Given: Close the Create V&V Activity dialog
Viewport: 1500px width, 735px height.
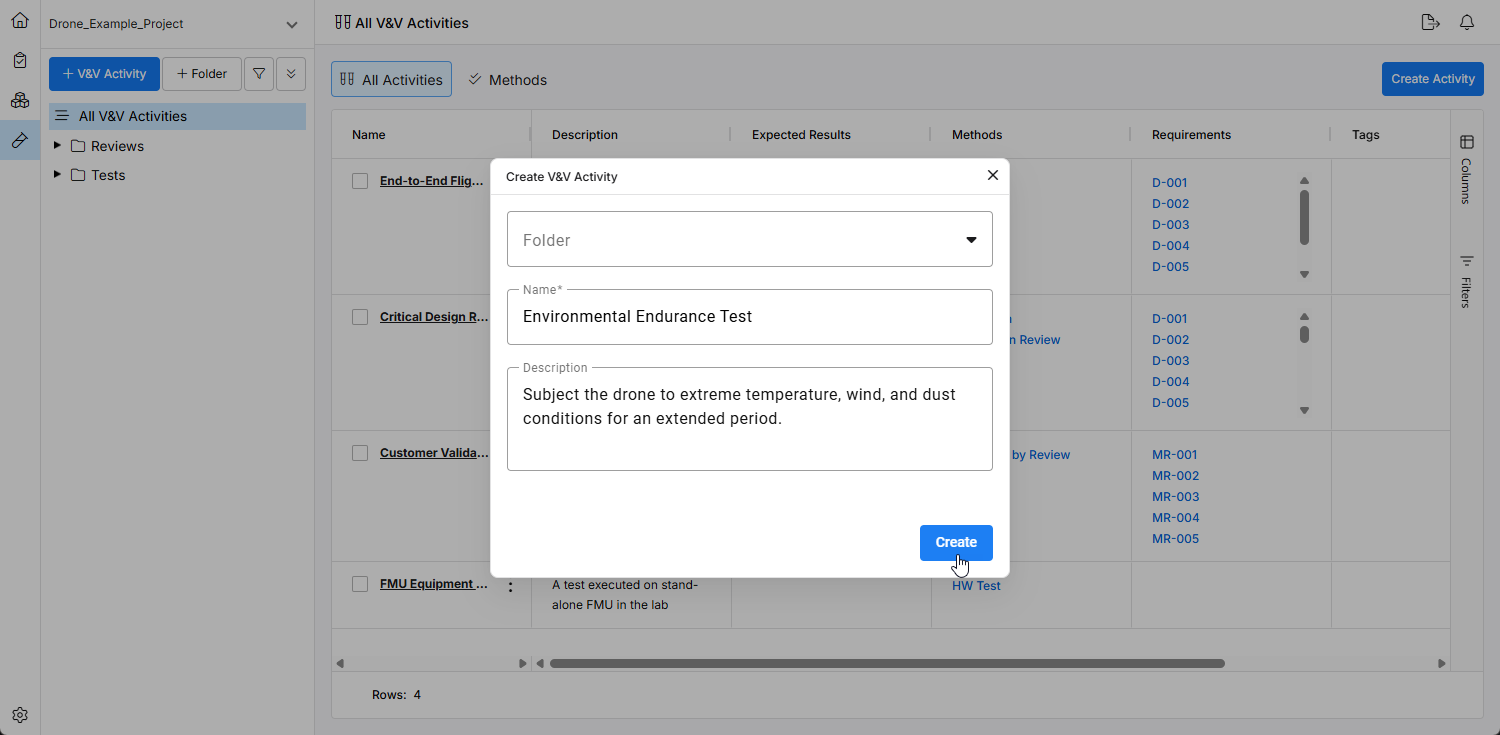Looking at the screenshot, I should click(x=993, y=175).
